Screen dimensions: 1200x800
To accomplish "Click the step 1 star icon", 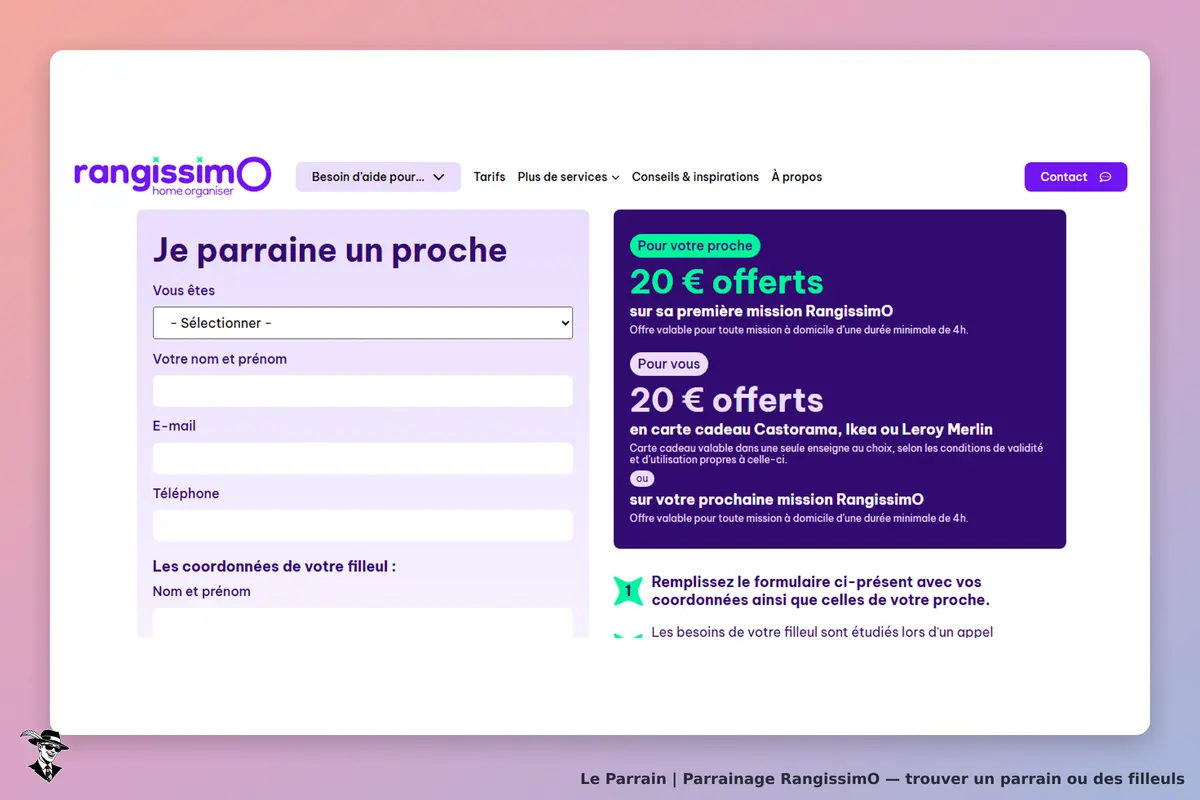I will tap(628, 591).
